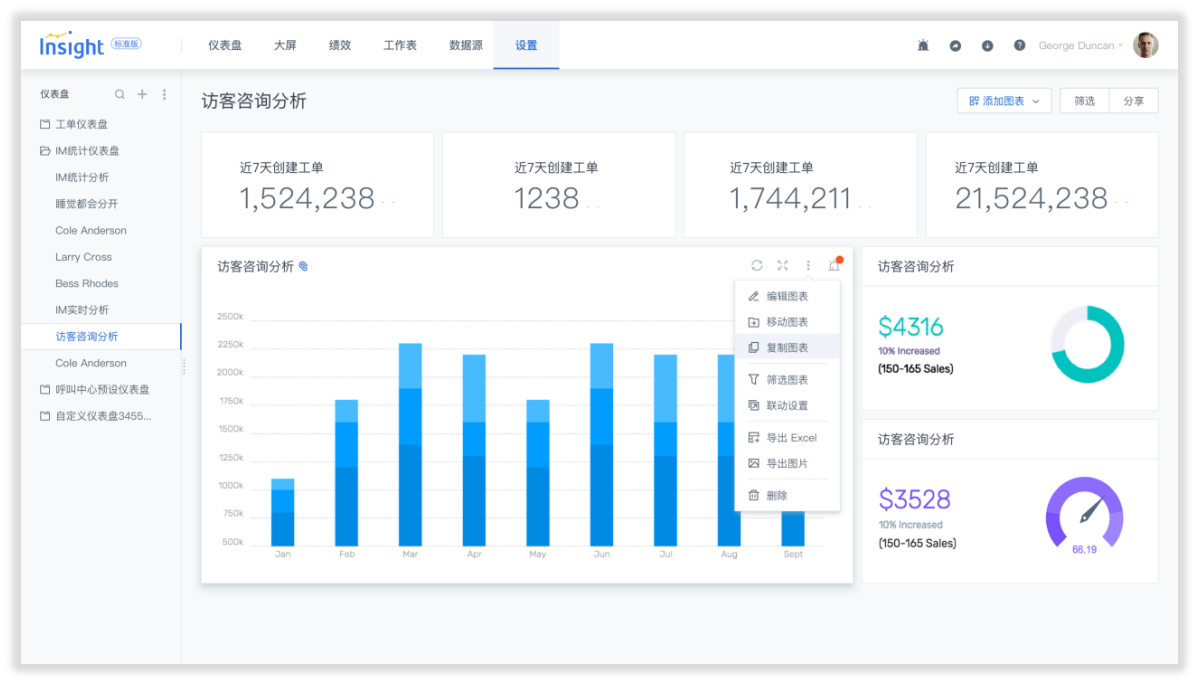Click the 筛选 button

1084,101
